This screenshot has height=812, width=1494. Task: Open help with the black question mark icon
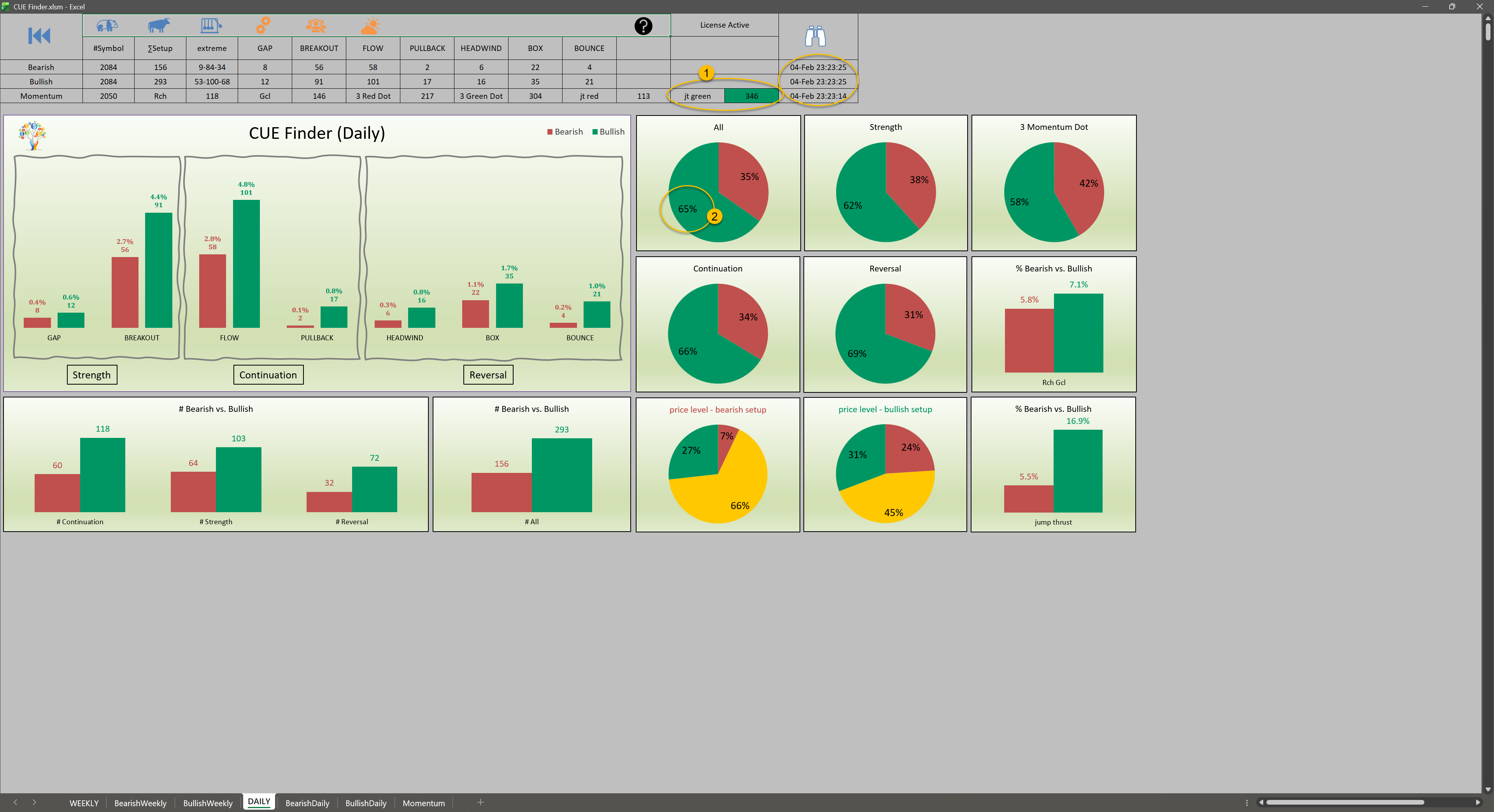643,26
